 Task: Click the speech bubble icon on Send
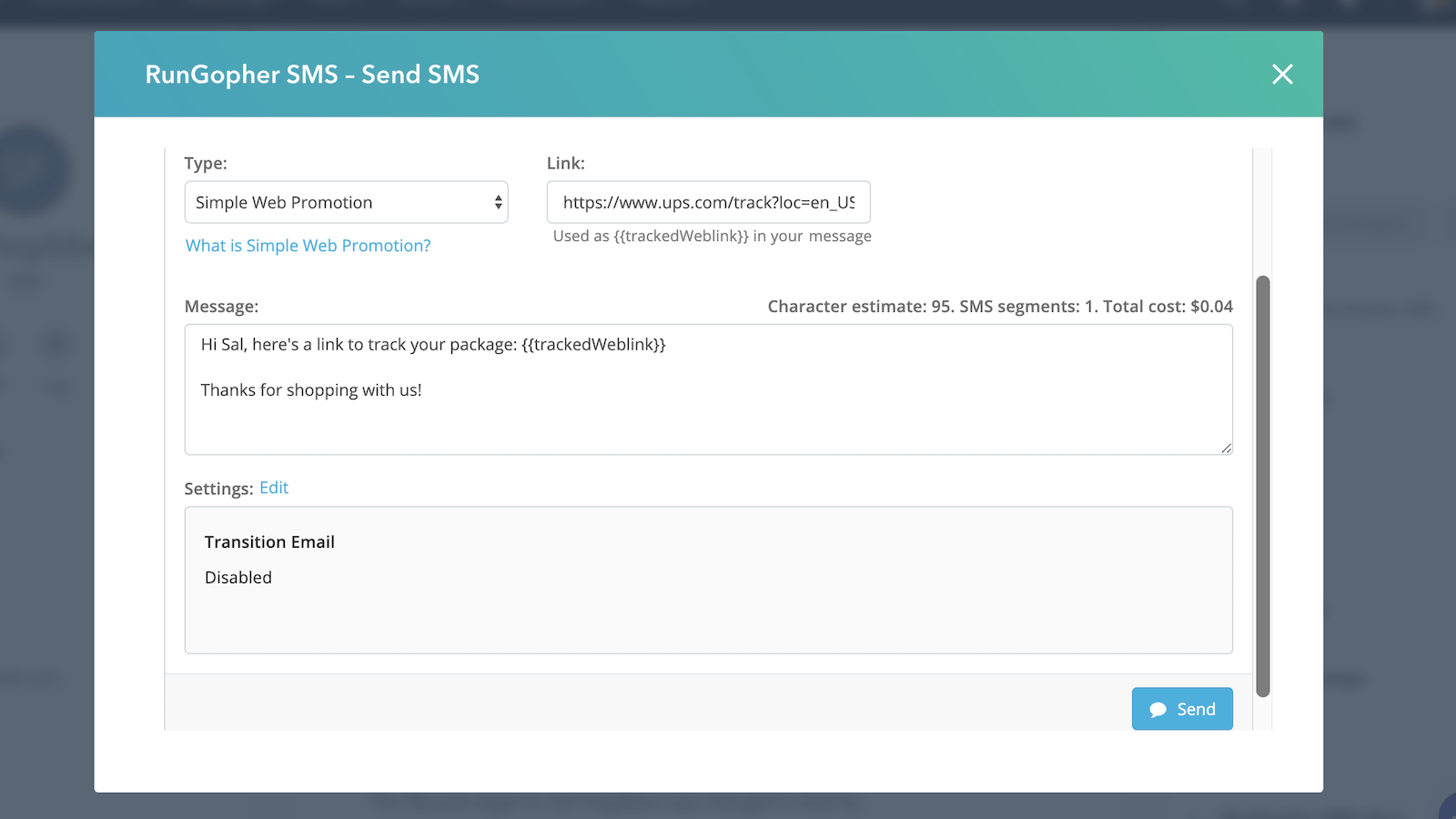pyautogui.click(x=1158, y=710)
